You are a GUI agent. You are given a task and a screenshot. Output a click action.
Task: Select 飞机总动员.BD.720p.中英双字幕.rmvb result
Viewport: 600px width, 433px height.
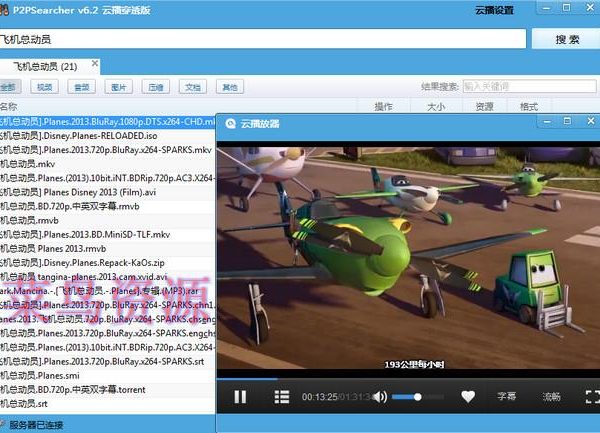(x=108, y=206)
